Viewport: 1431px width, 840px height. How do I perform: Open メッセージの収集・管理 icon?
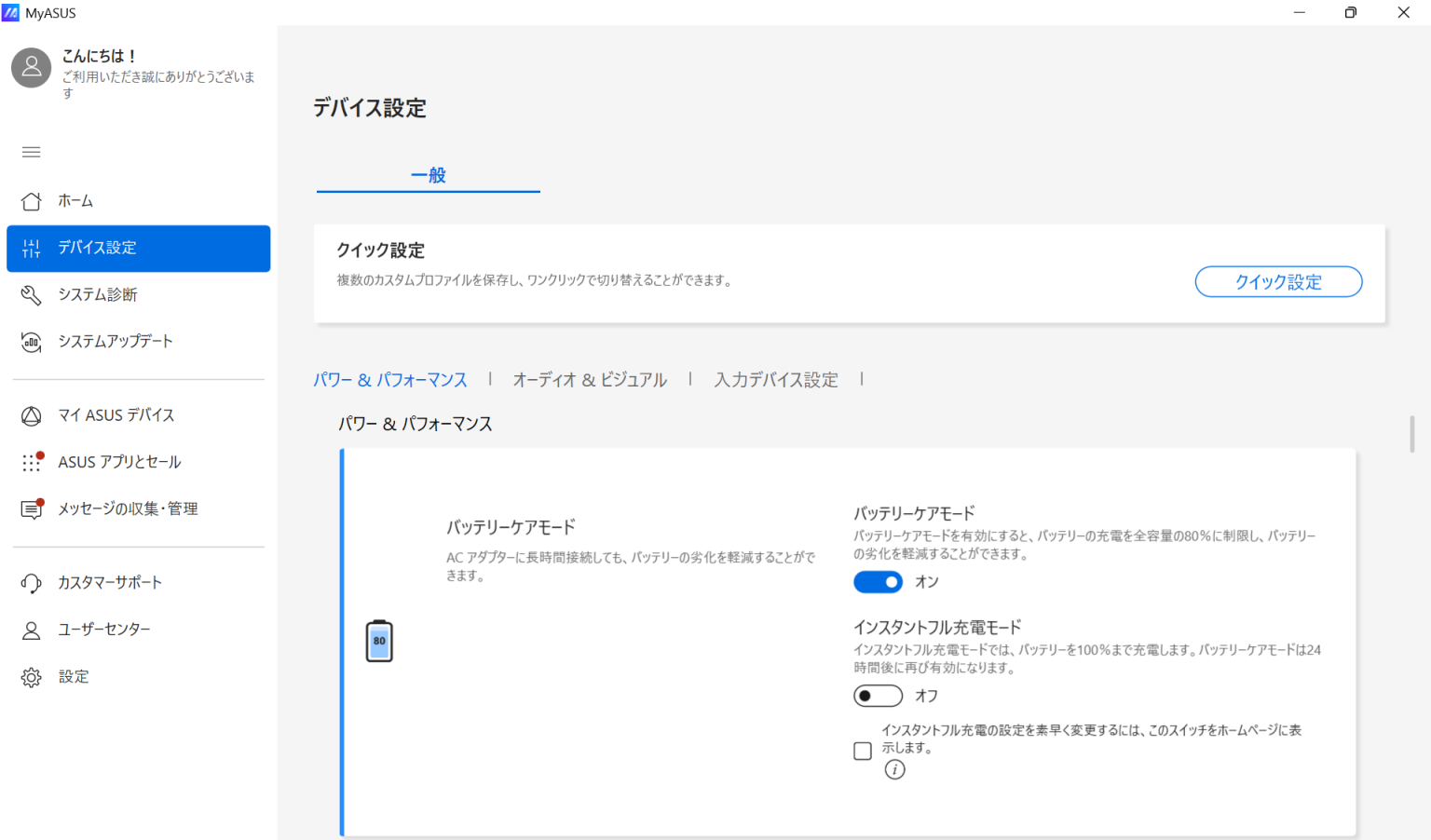(x=32, y=509)
